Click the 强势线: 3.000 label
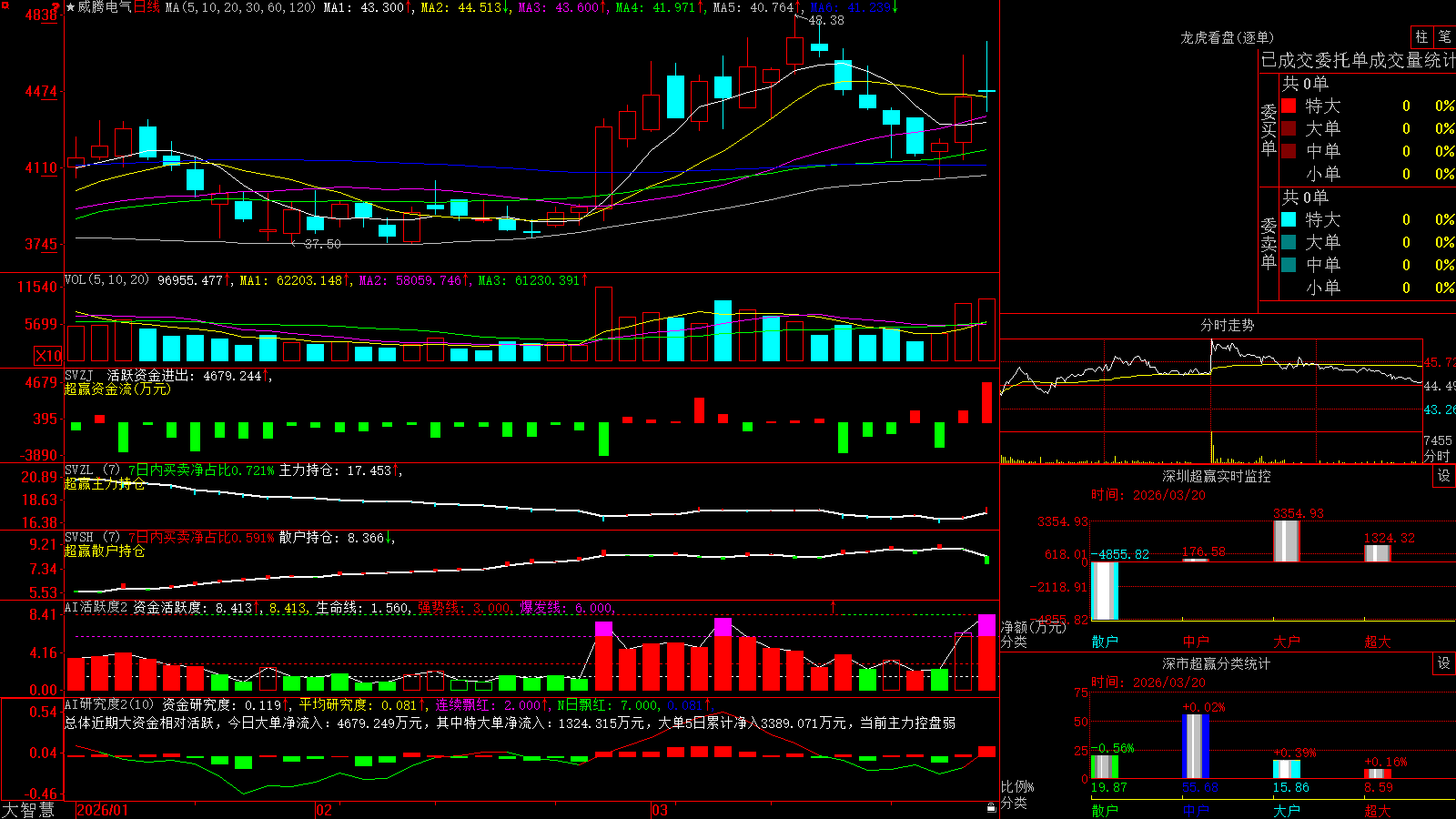 [x=464, y=607]
